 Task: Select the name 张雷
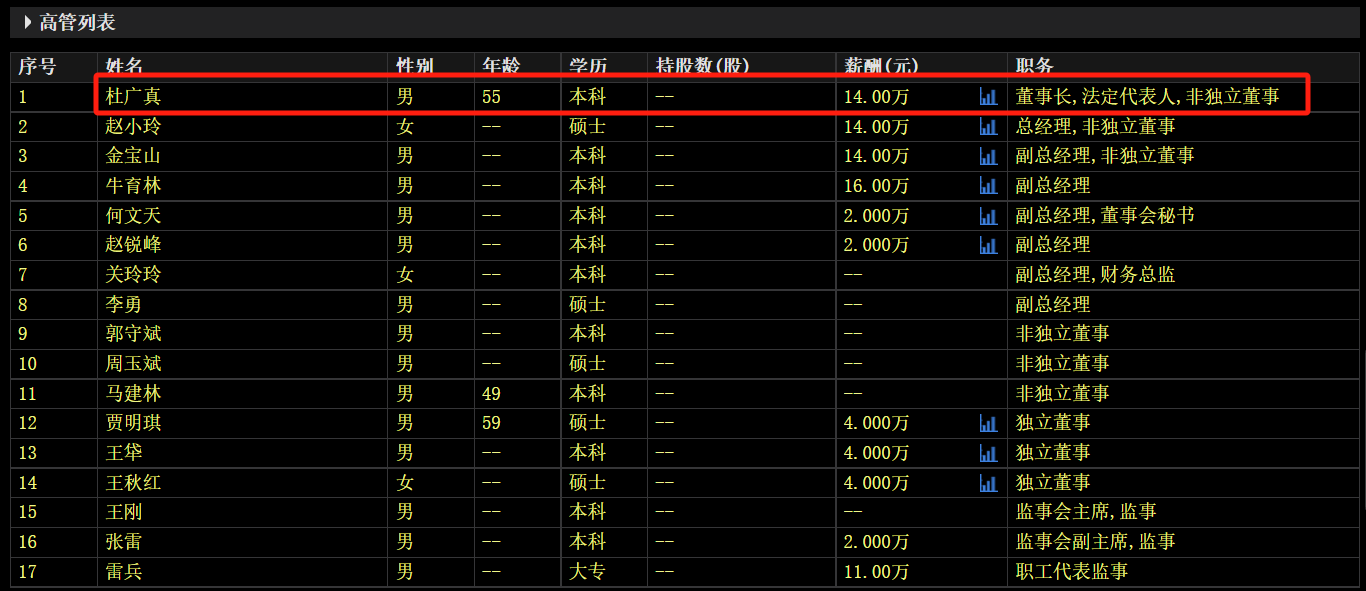coord(124,542)
